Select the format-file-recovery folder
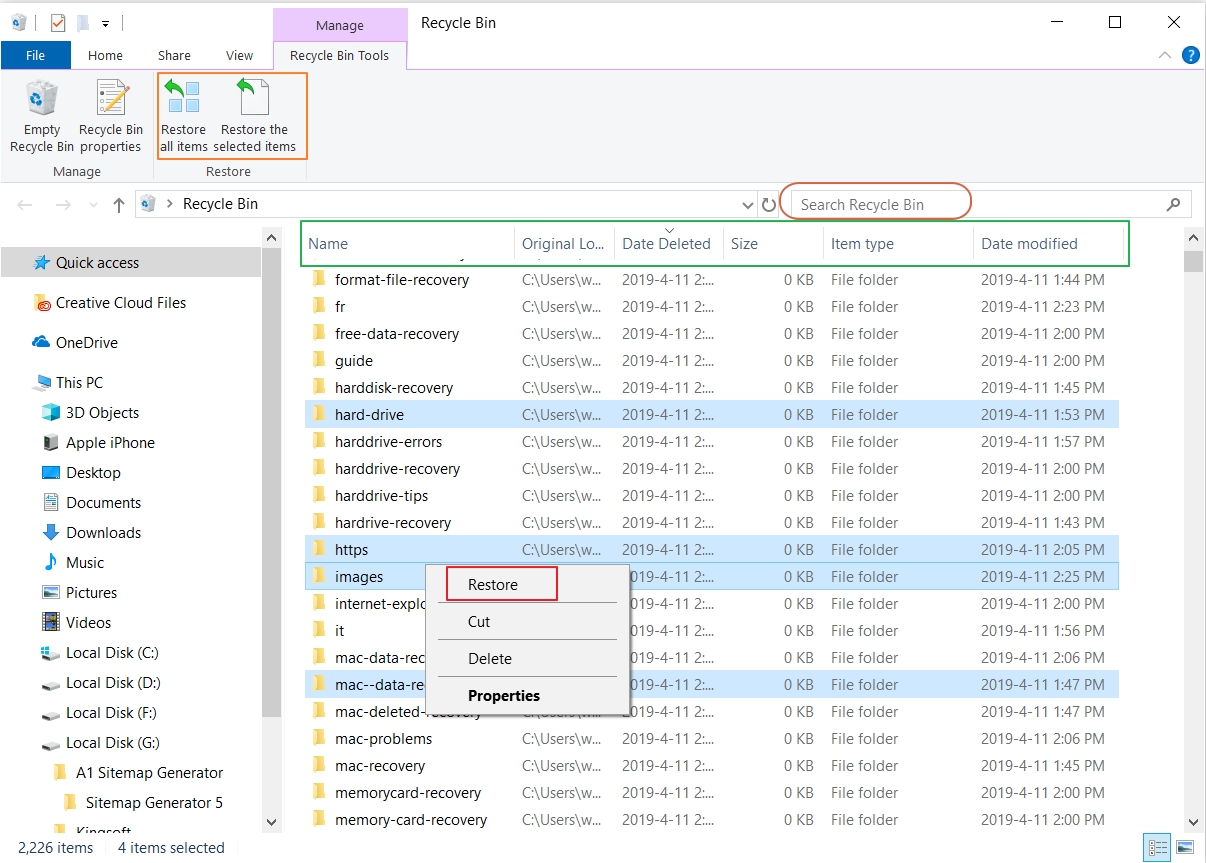 tap(401, 280)
